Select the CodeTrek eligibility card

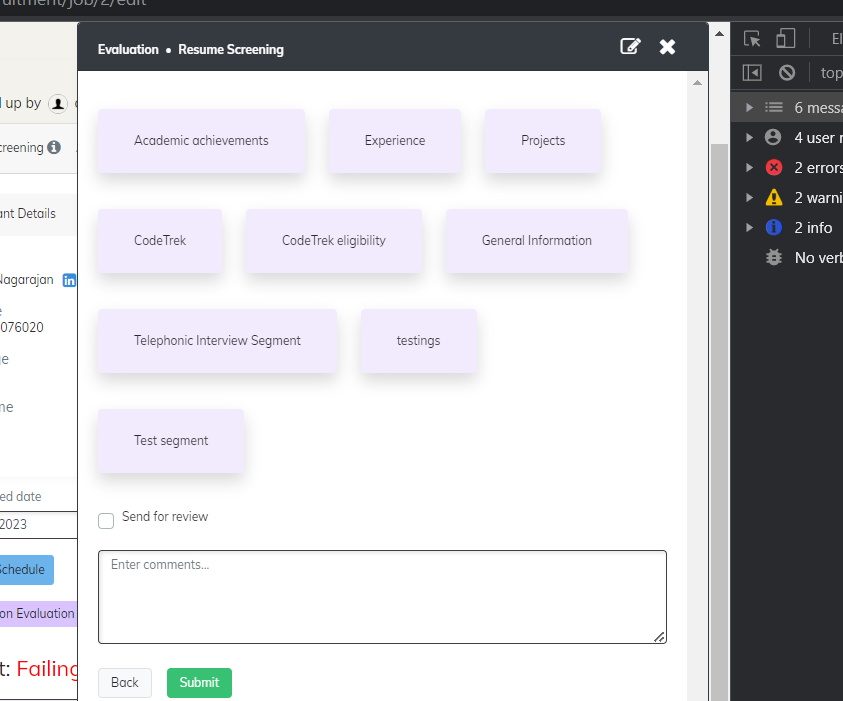[x=333, y=241]
